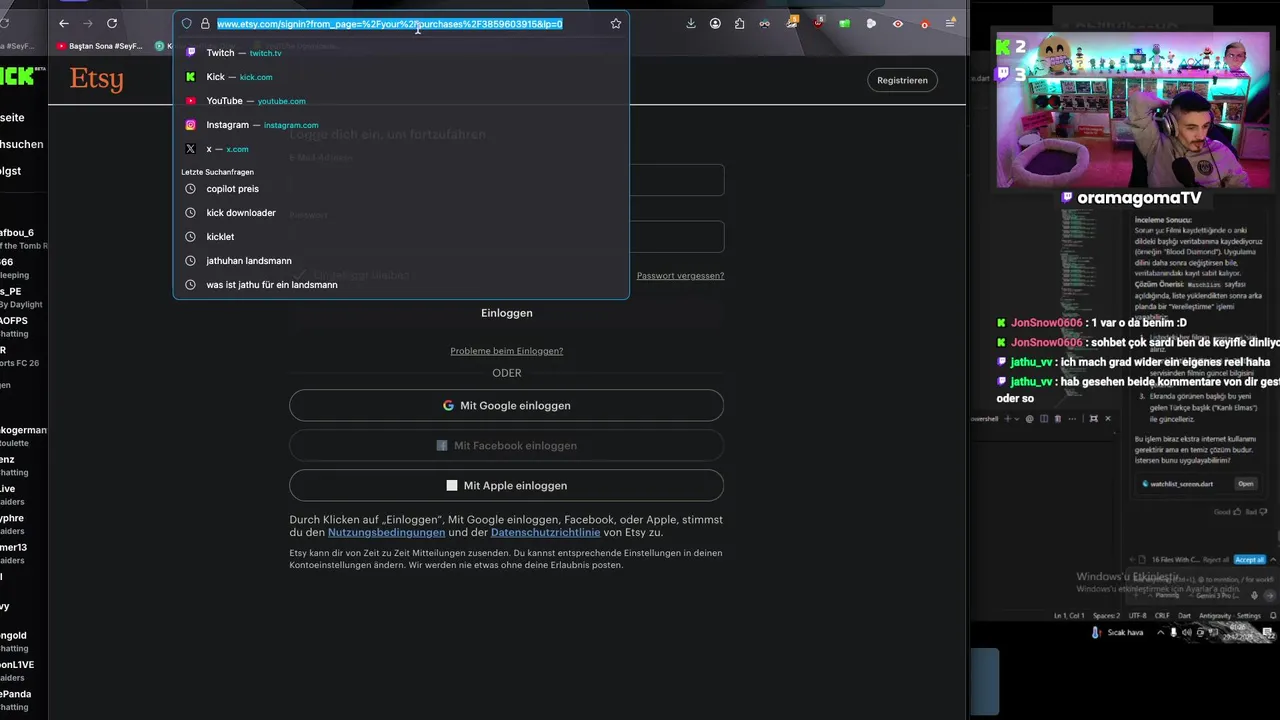
Task: Click the padlock site info icon
Action: pyautogui.click(x=205, y=23)
